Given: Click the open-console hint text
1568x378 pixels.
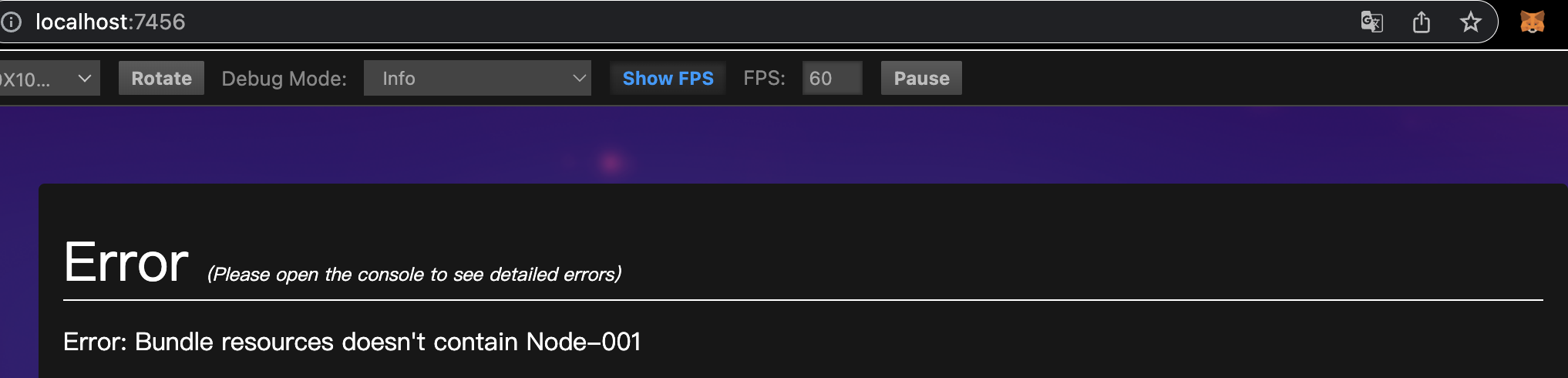Looking at the screenshot, I should (x=414, y=275).
